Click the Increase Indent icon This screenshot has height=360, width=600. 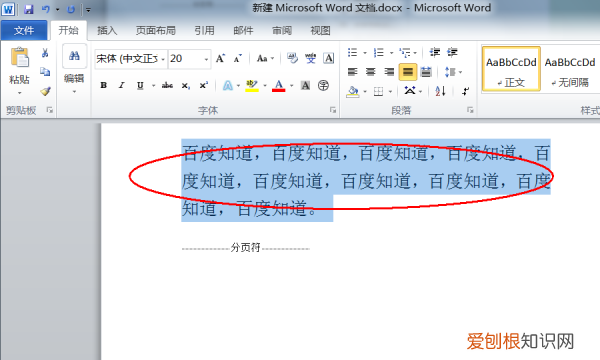coord(452,52)
